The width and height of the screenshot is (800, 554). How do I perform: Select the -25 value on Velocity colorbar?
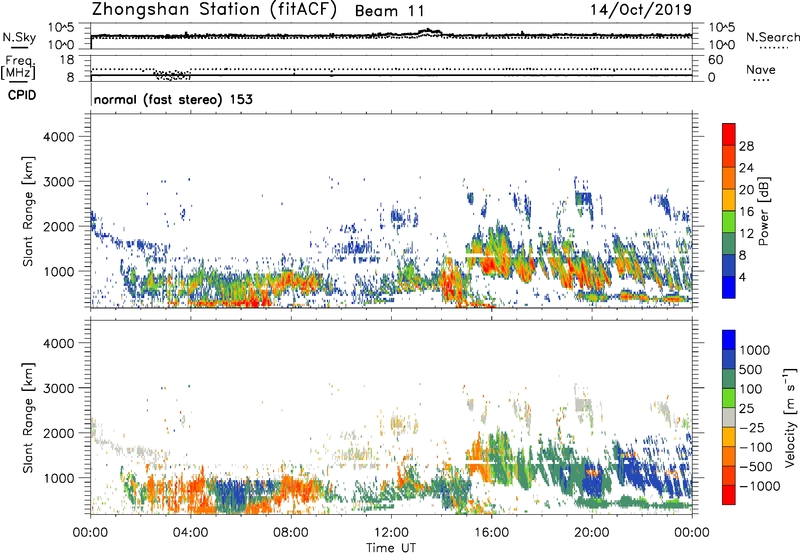752,428
